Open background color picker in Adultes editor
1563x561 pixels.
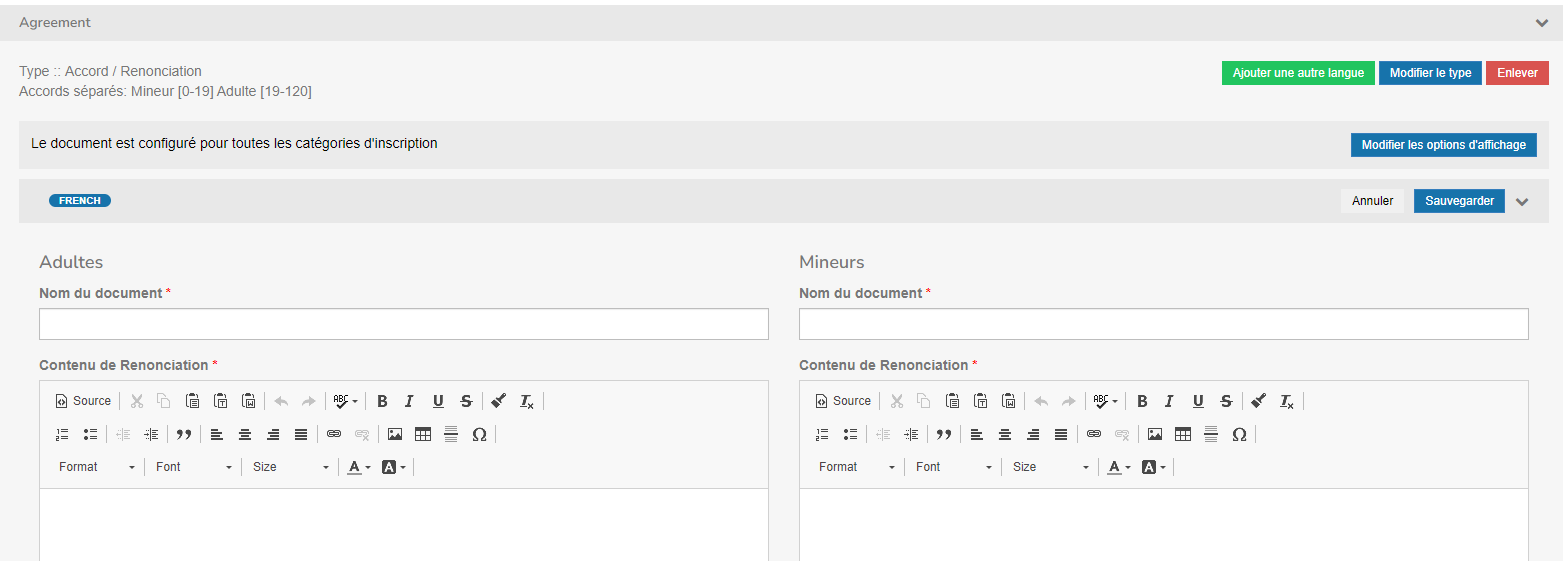tap(394, 467)
